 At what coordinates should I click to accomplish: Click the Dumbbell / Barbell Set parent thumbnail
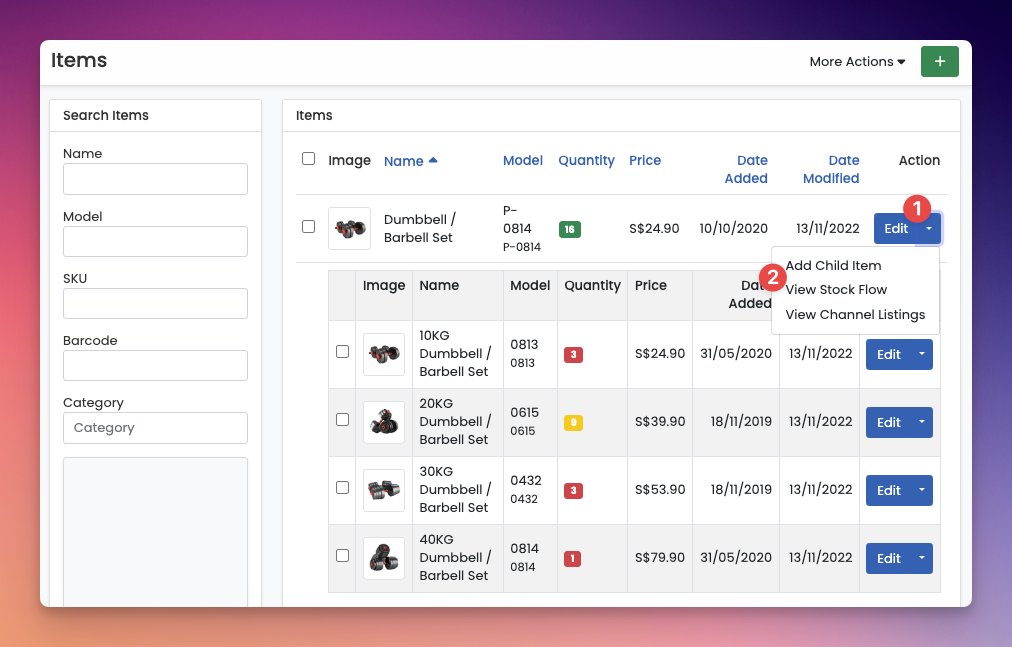[349, 228]
